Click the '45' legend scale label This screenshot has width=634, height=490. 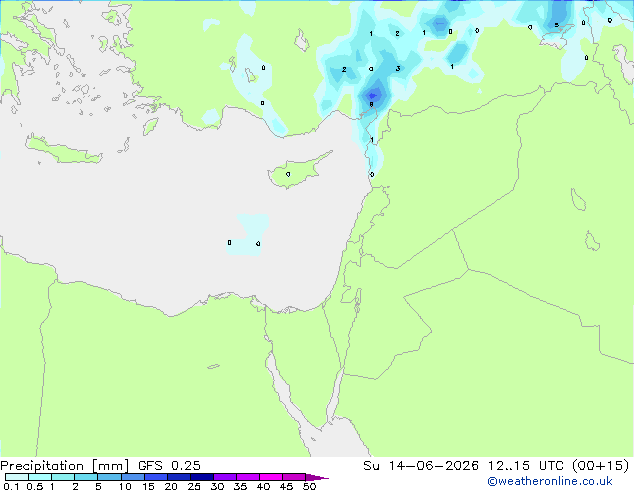(286, 486)
